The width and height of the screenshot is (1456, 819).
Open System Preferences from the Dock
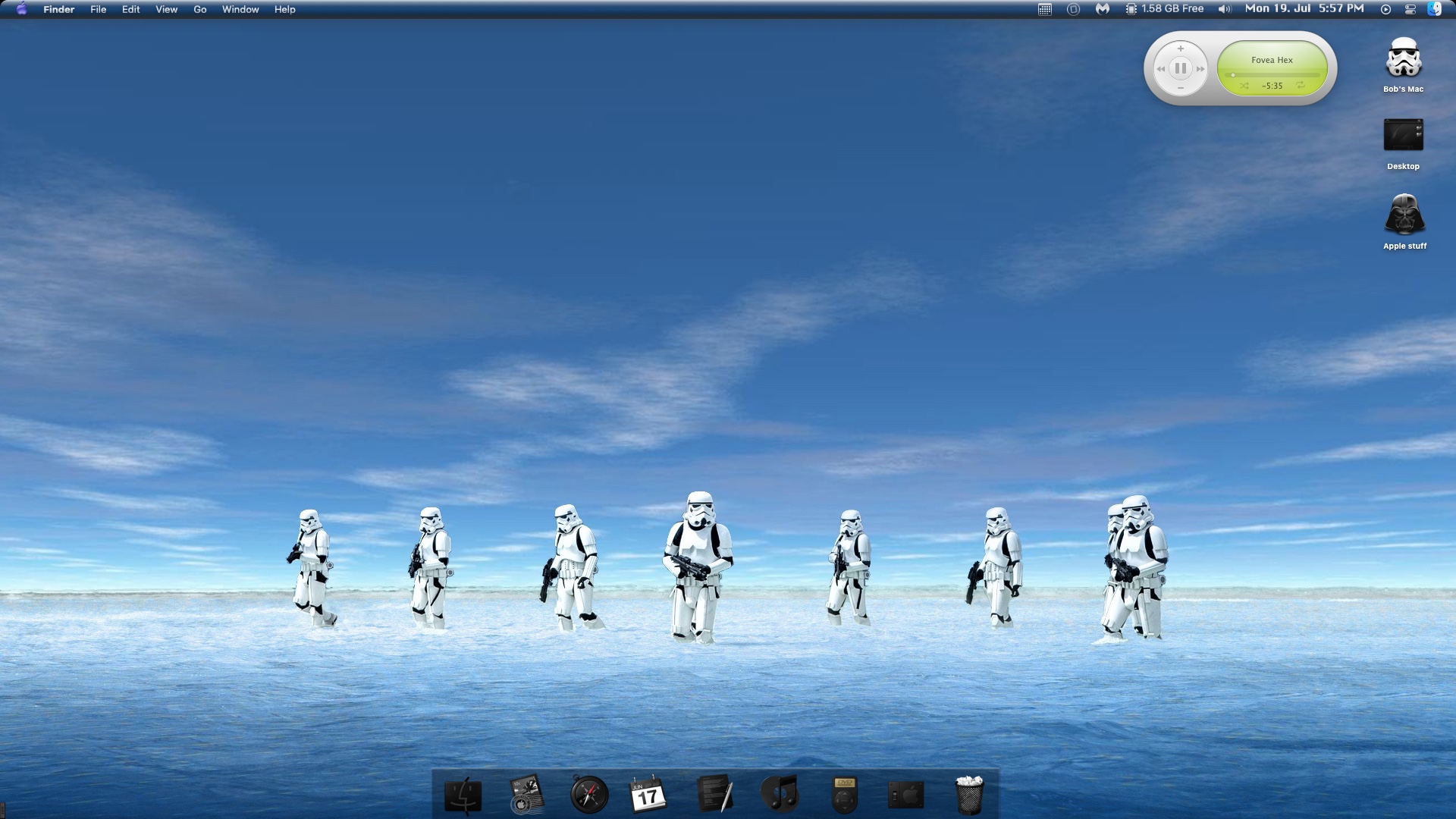pyautogui.click(x=906, y=795)
